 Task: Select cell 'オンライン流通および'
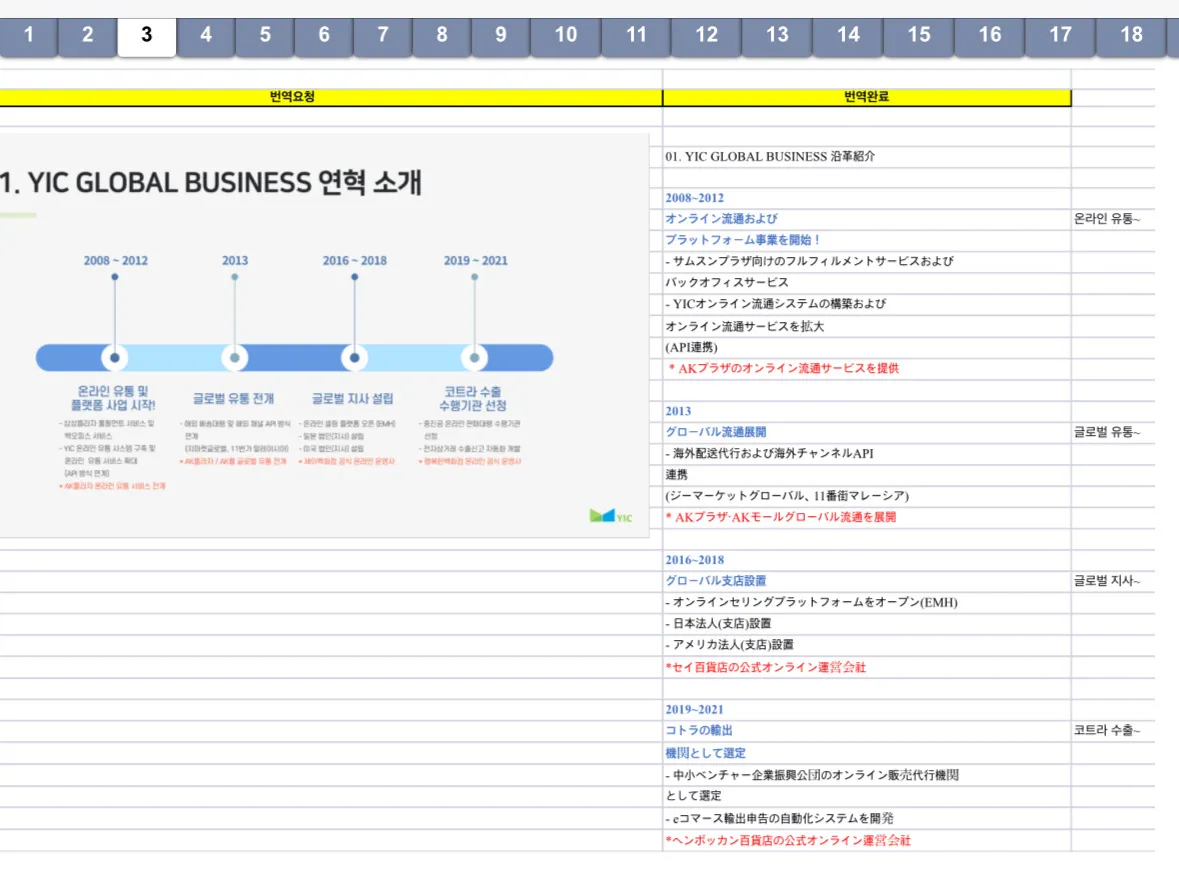pos(867,219)
